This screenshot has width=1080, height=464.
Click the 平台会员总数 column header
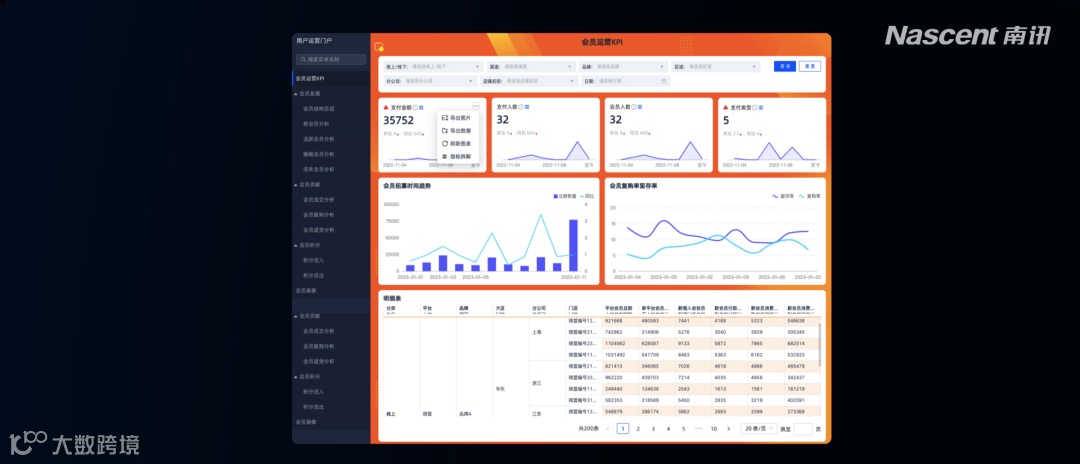[x=619, y=308]
